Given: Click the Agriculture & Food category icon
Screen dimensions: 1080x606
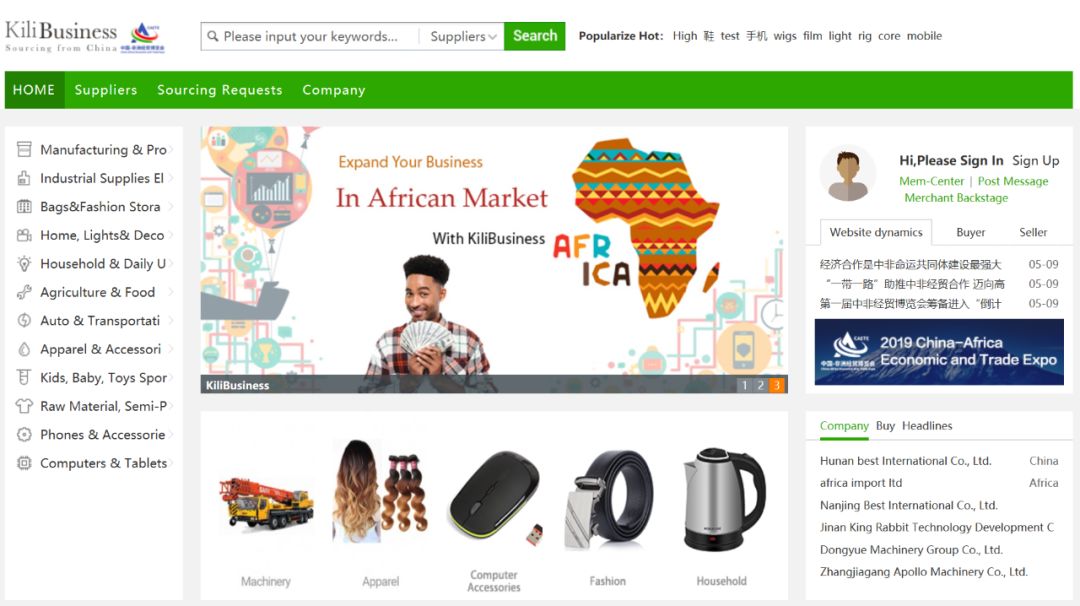Looking at the screenshot, I should 24,292.
